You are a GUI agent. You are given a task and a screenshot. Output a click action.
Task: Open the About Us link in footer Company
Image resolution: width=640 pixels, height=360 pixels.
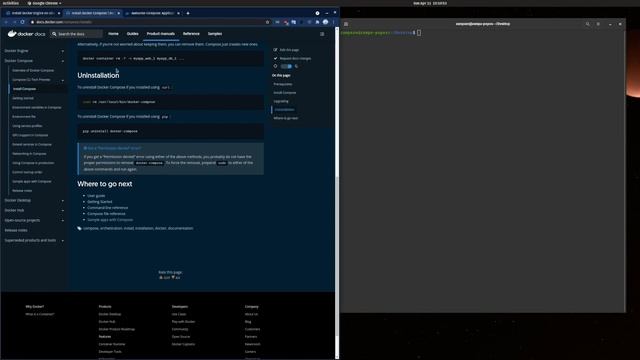pyautogui.click(x=251, y=314)
